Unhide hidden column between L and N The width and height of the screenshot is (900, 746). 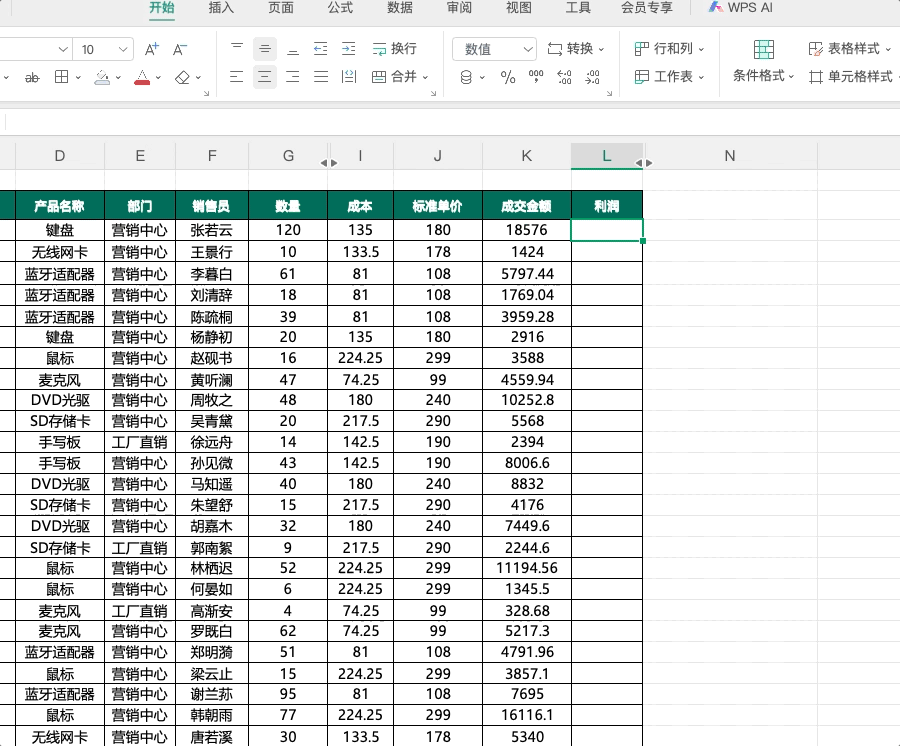pos(644,163)
